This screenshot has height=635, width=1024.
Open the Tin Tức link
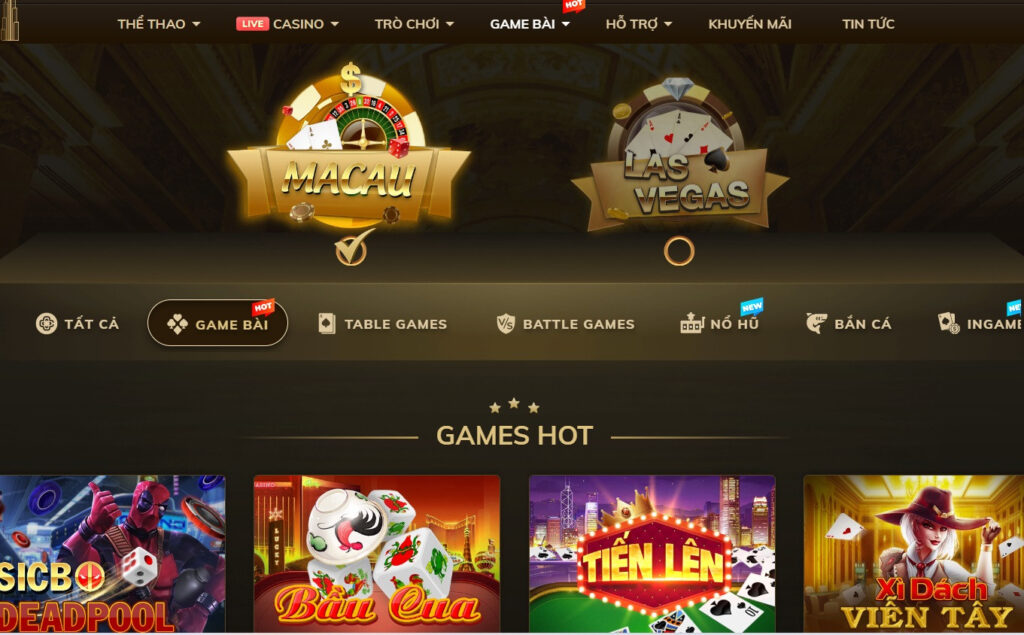point(868,24)
